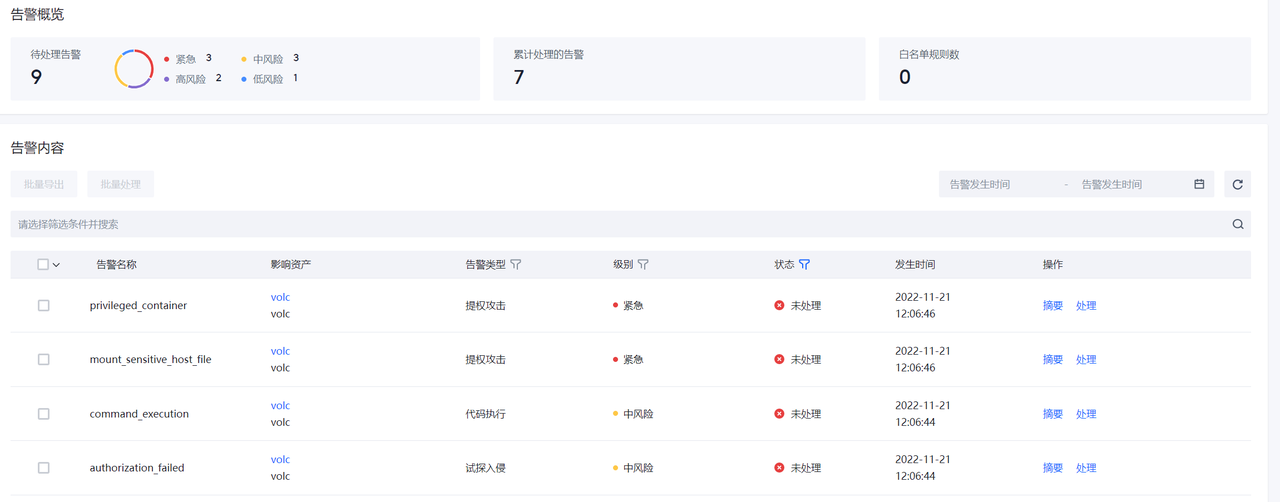Screen dimensions: 1280x502
Task: Click the search magnifier icon
Action: (1238, 224)
